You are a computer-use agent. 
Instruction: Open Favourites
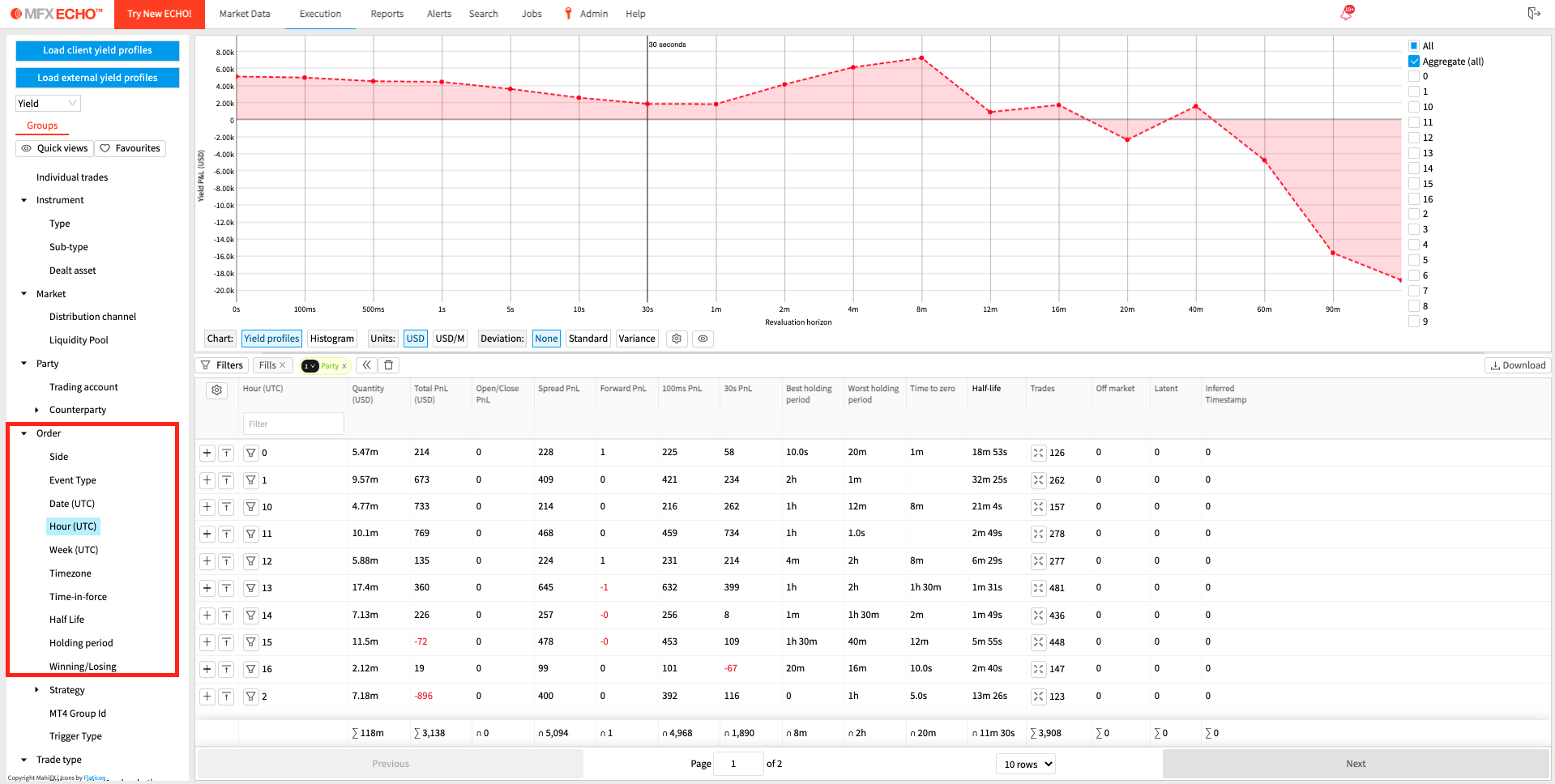pos(130,148)
